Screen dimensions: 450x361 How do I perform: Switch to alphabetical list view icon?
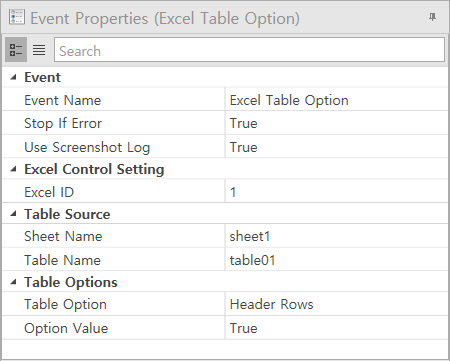tap(39, 50)
